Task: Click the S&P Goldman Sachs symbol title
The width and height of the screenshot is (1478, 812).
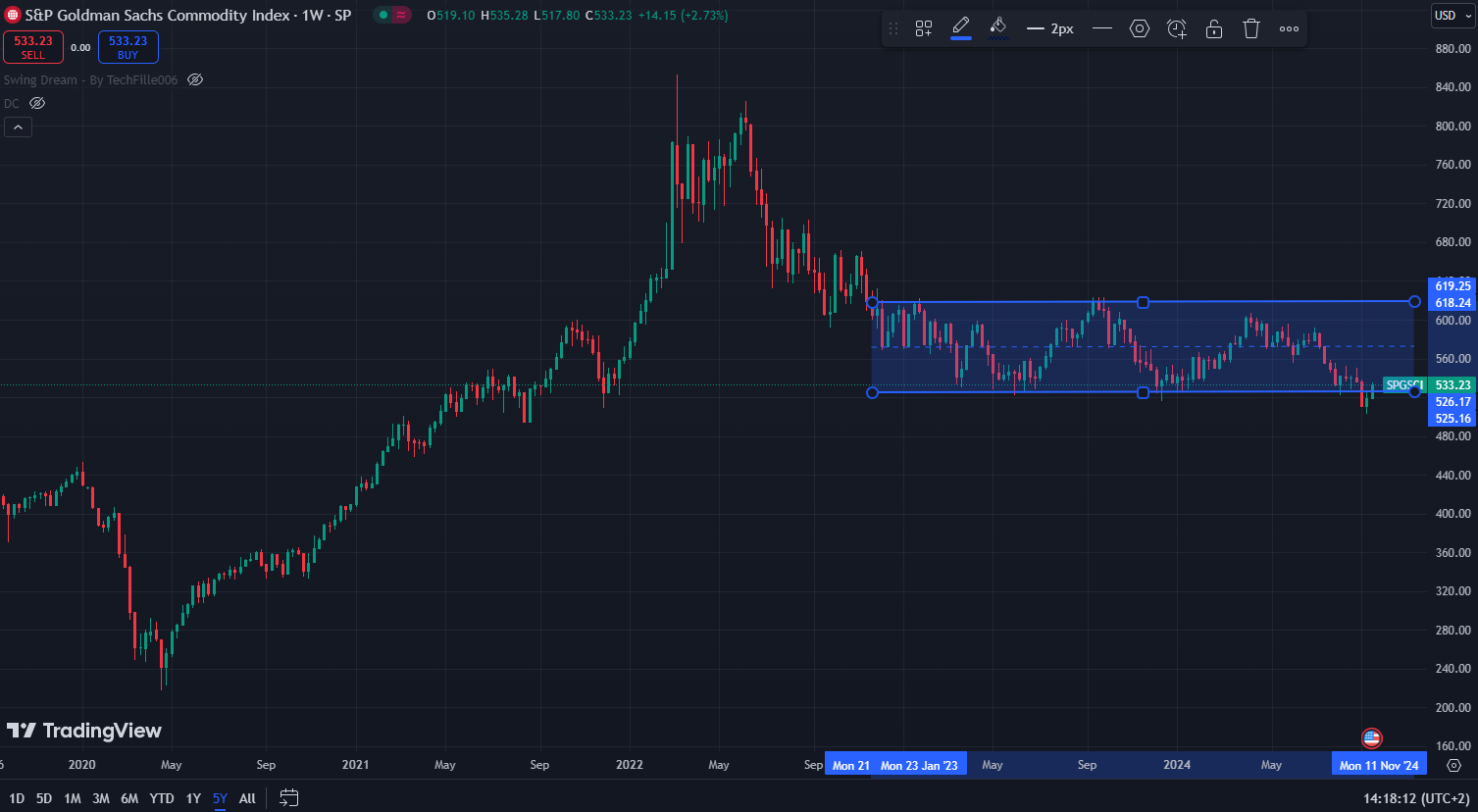Action: coord(188,15)
